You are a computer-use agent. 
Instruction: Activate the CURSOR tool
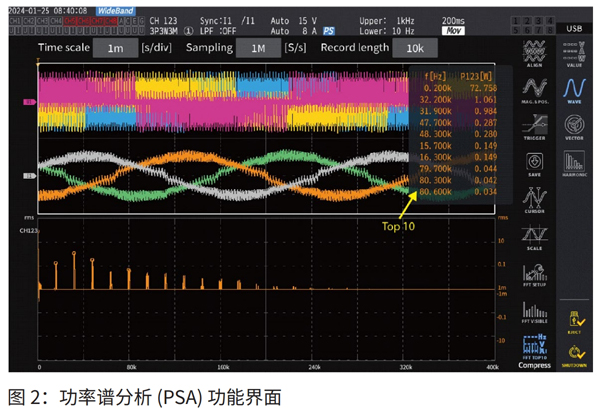click(533, 201)
